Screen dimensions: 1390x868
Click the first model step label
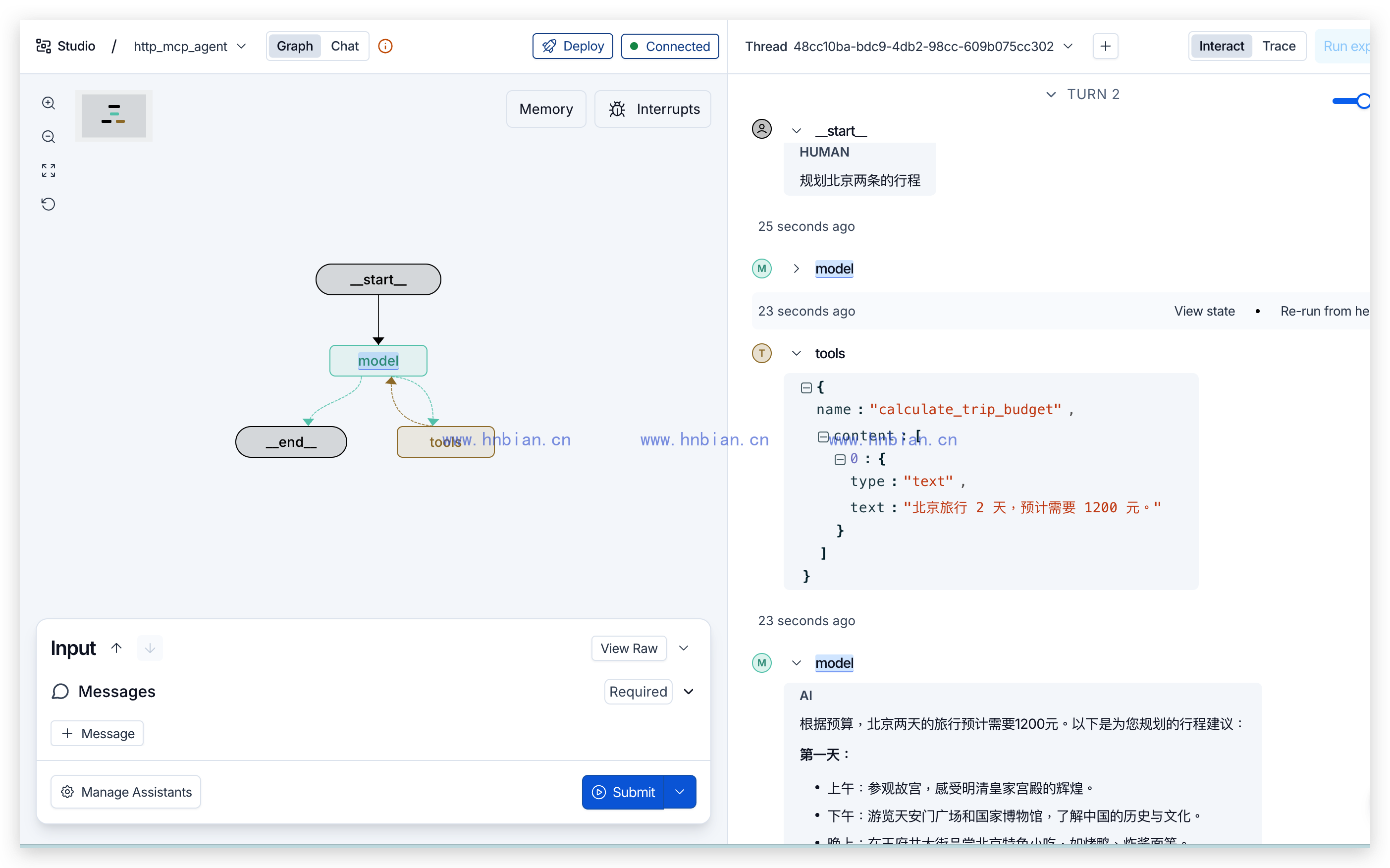point(835,269)
